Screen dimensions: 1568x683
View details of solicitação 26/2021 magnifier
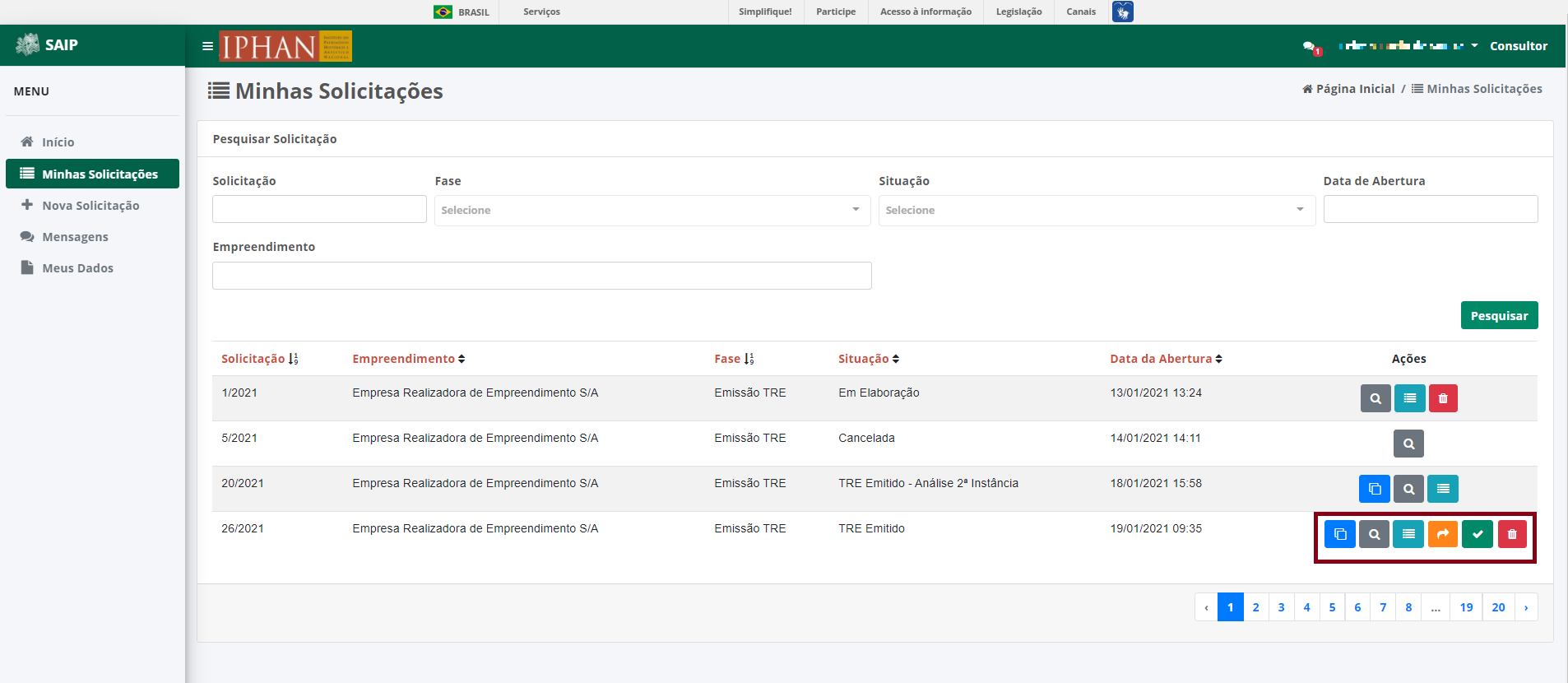coord(1374,534)
